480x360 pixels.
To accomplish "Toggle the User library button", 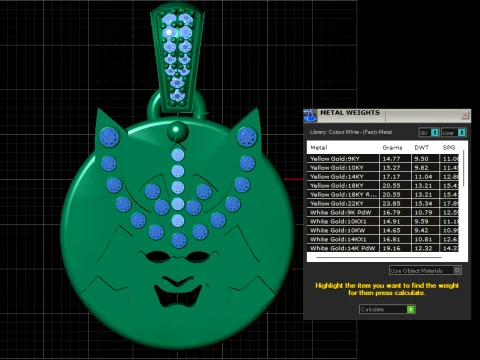I will pyautogui.click(x=454, y=133).
